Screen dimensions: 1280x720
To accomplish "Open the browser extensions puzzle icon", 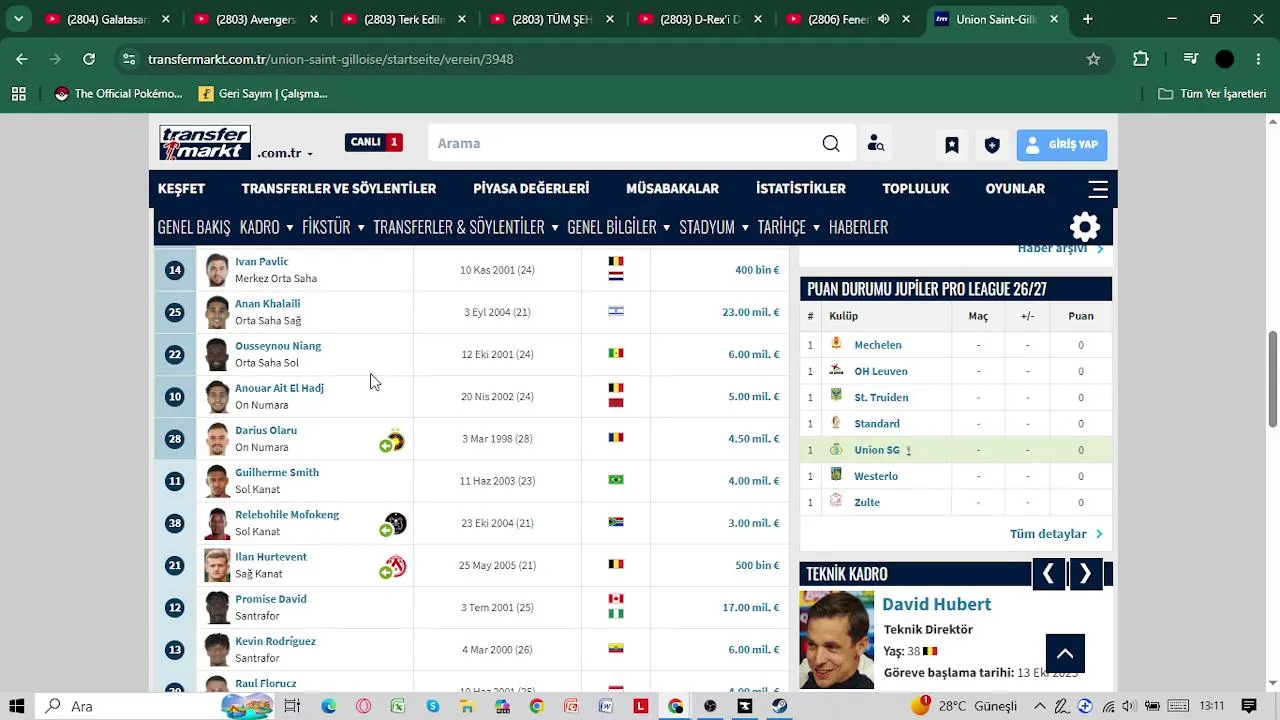I will pyautogui.click(x=1141, y=59).
